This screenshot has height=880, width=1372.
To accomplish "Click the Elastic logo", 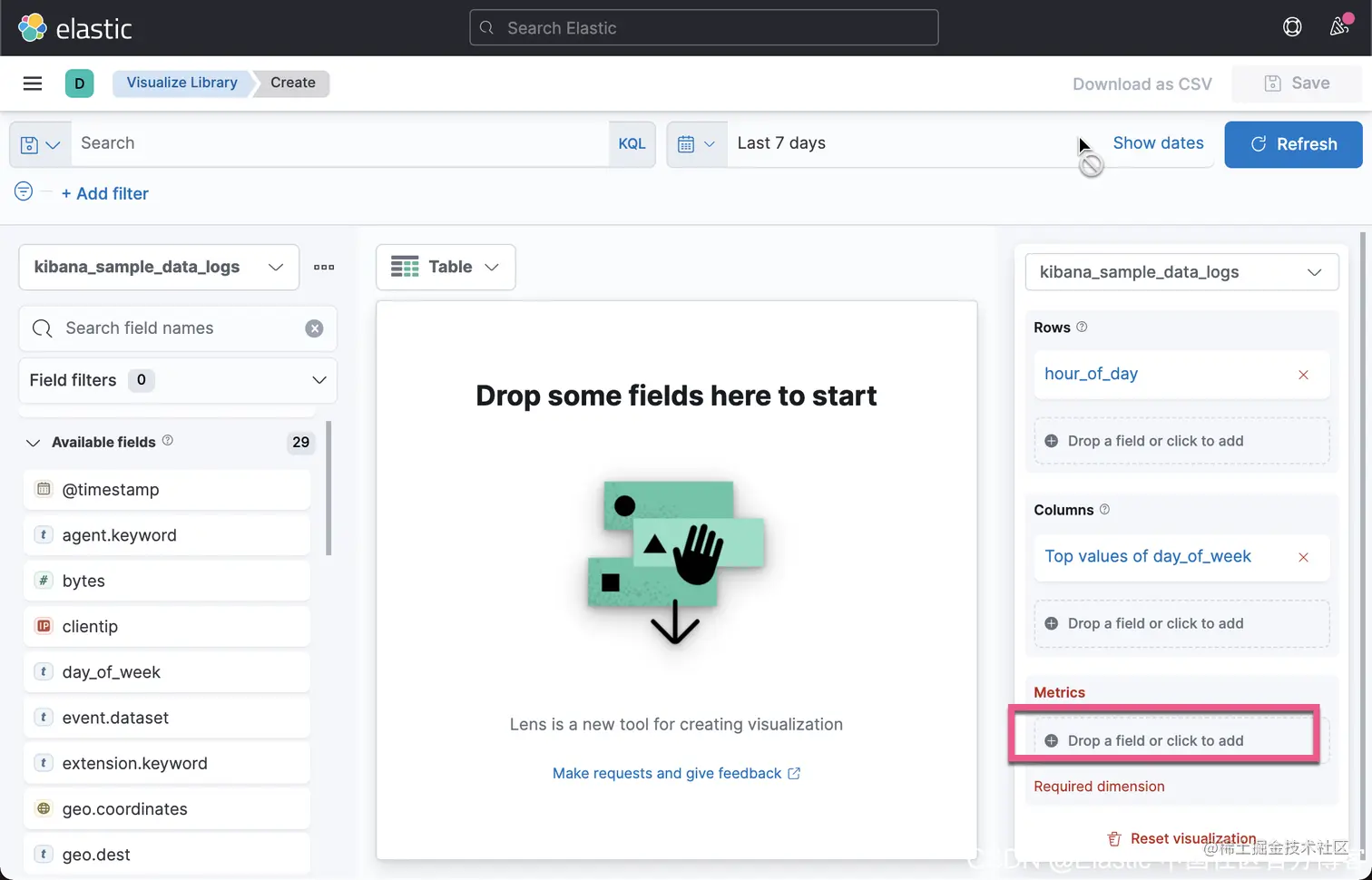I will pos(75,28).
